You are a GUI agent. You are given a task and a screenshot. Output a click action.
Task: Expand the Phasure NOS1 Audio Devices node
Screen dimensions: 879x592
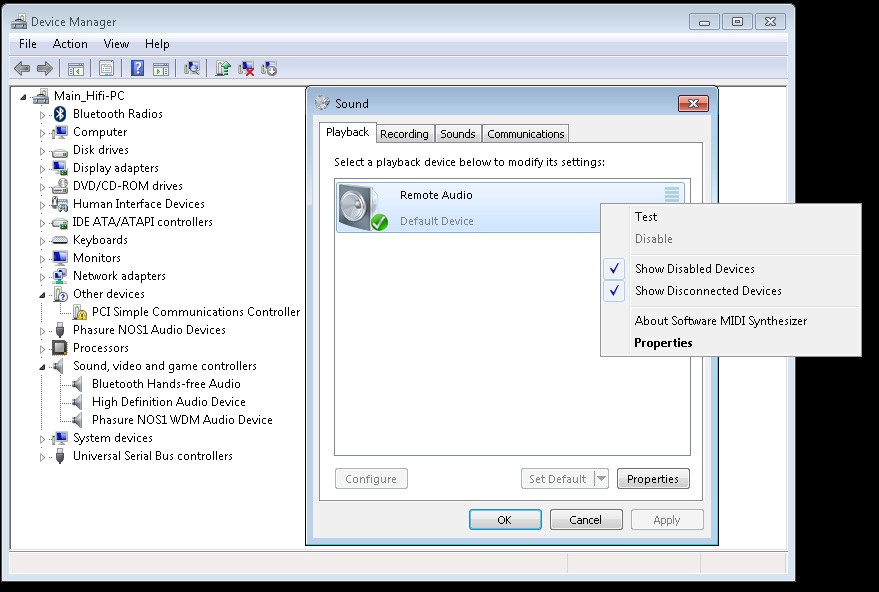pyautogui.click(x=43, y=331)
